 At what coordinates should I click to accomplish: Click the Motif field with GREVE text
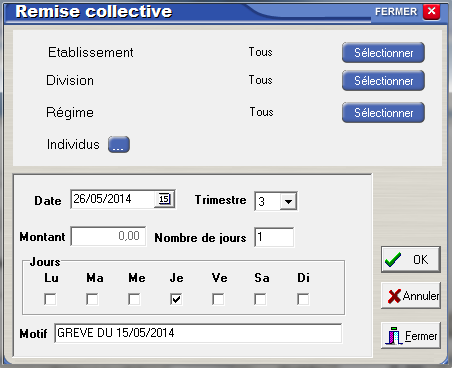point(198,333)
